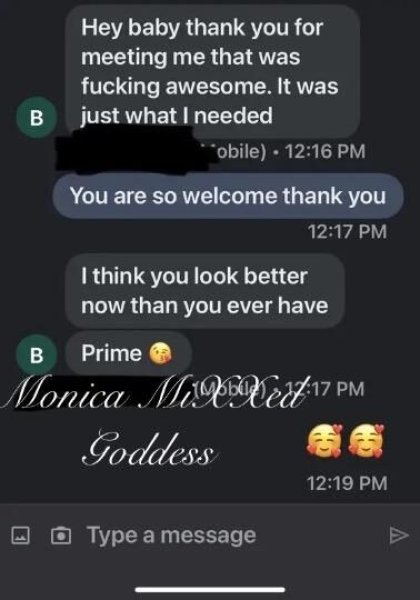Image resolution: width=420 pixels, height=600 pixels.
Task: Open the image gallery attachment icon
Action: pos(20,535)
